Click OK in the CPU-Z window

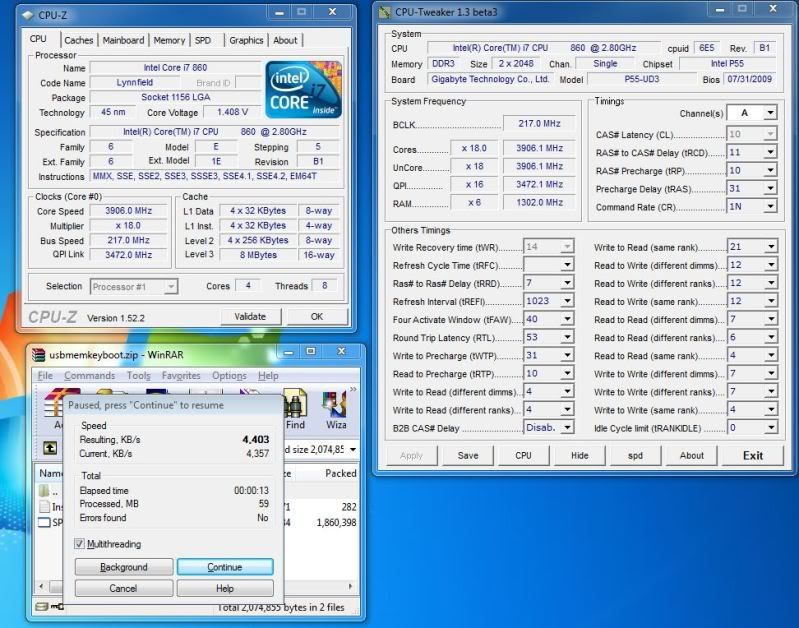click(317, 317)
